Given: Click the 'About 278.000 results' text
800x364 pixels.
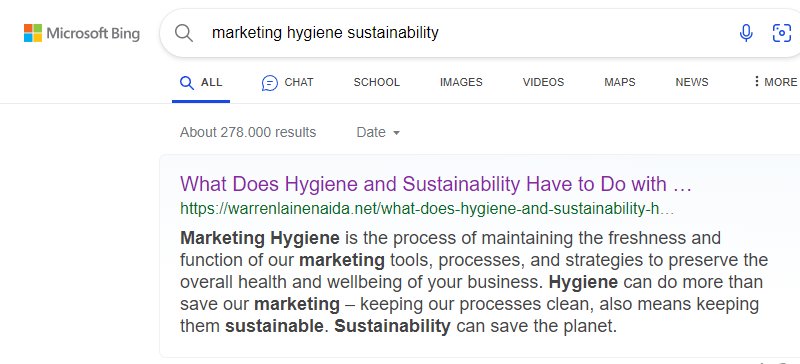Looking at the screenshot, I should point(248,133).
